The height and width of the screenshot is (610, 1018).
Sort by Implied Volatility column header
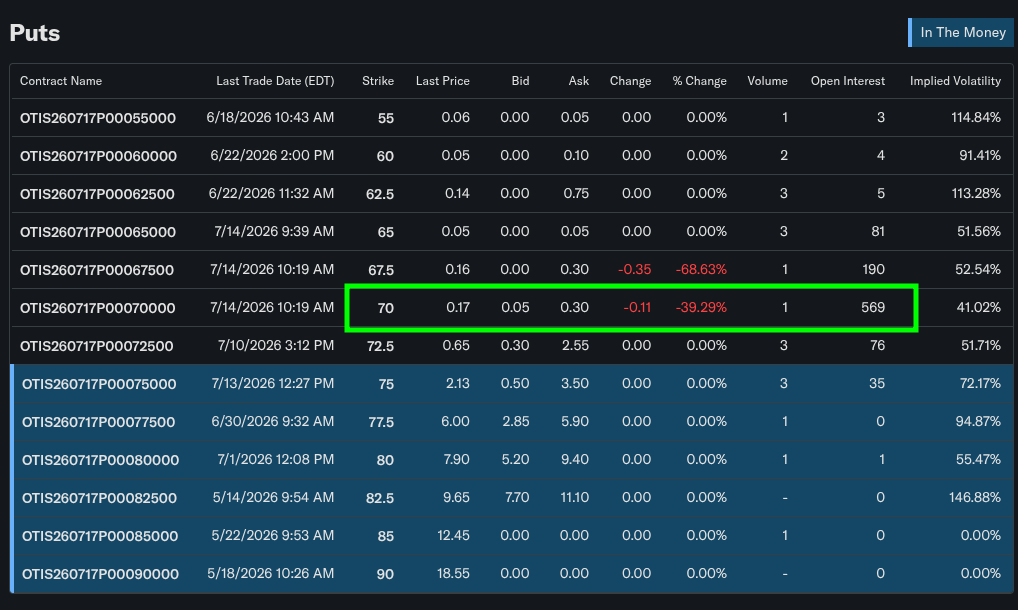pyautogui.click(x=955, y=81)
